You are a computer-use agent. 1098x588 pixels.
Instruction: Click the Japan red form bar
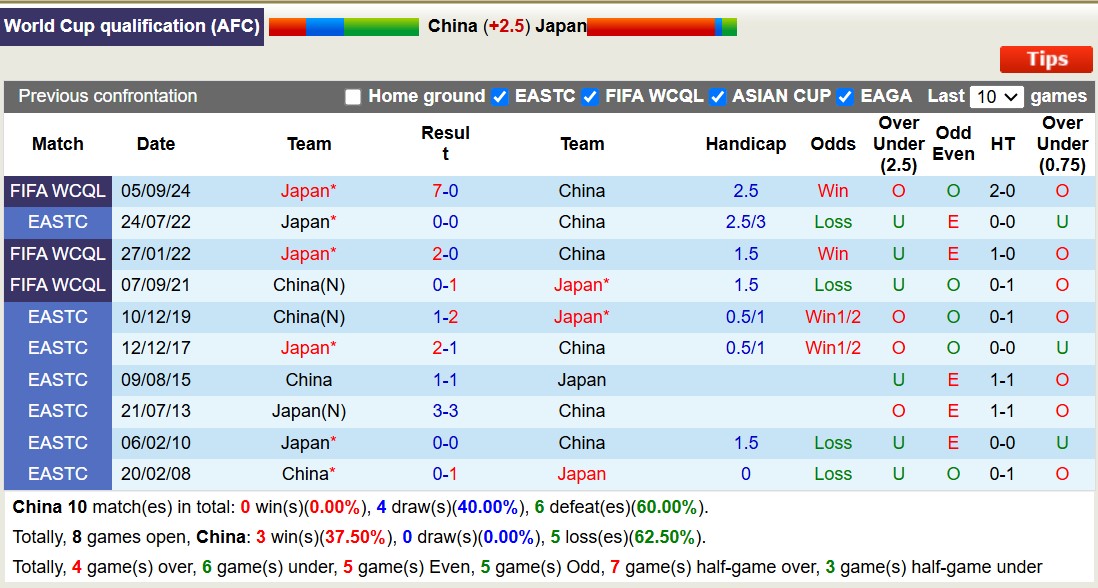(662, 27)
